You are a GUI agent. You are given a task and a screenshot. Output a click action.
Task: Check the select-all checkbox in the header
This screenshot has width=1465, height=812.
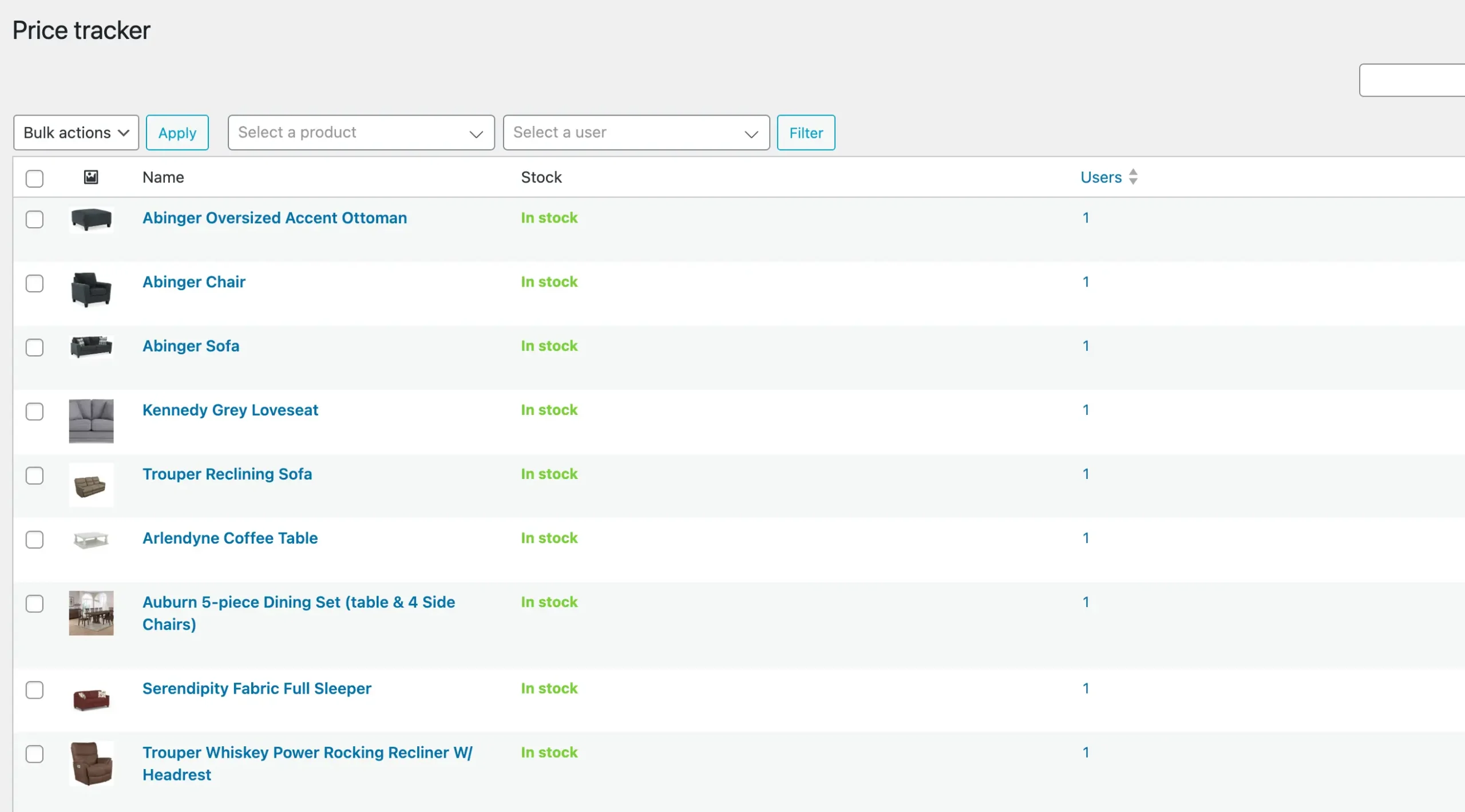pyautogui.click(x=35, y=179)
